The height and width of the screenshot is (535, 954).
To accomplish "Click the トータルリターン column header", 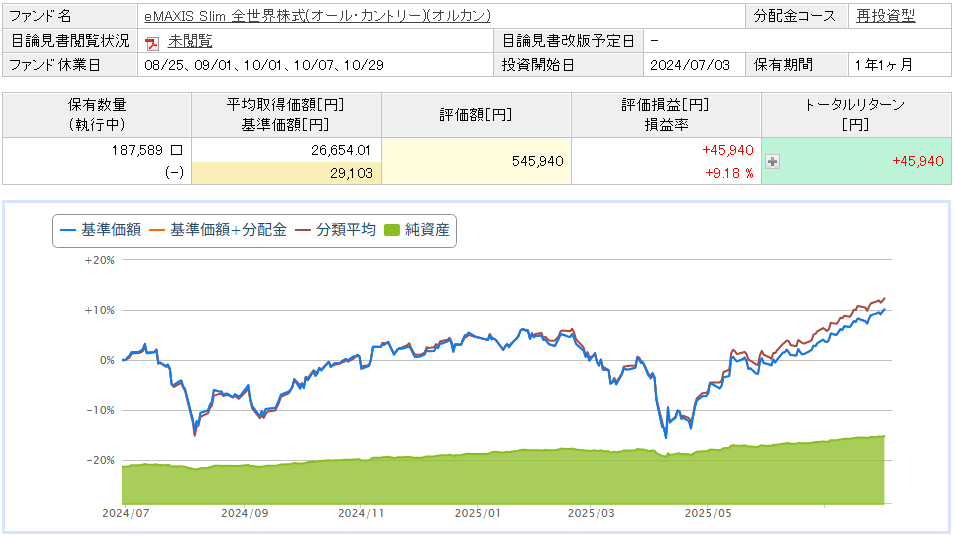I will tap(856, 115).
